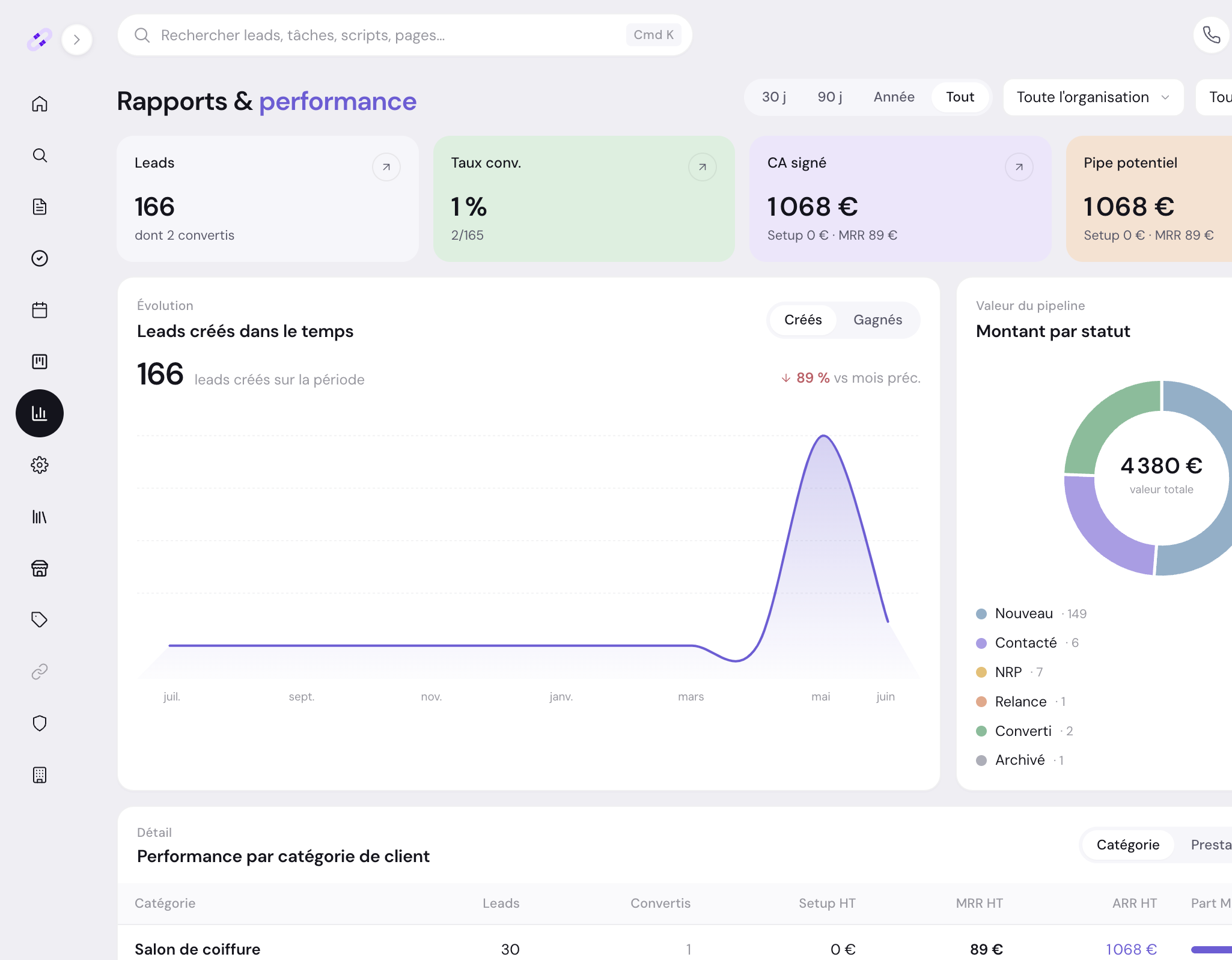Open the Kanban board sidebar icon
The image size is (1232, 960).
tap(40, 362)
